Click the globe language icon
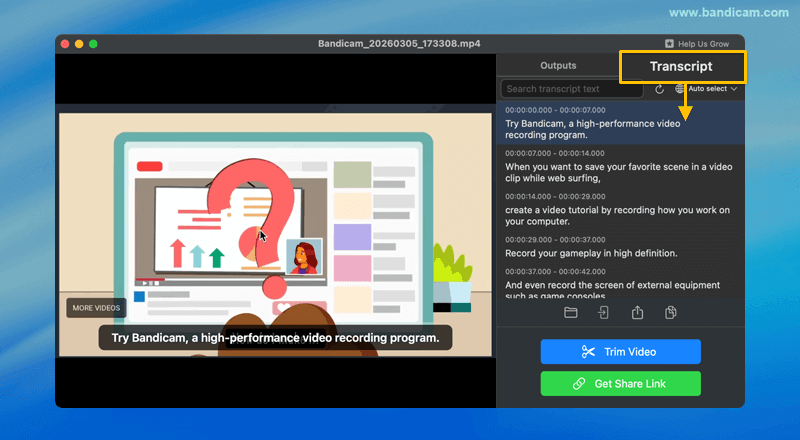This screenshot has height=440, width=800. (681, 89)
